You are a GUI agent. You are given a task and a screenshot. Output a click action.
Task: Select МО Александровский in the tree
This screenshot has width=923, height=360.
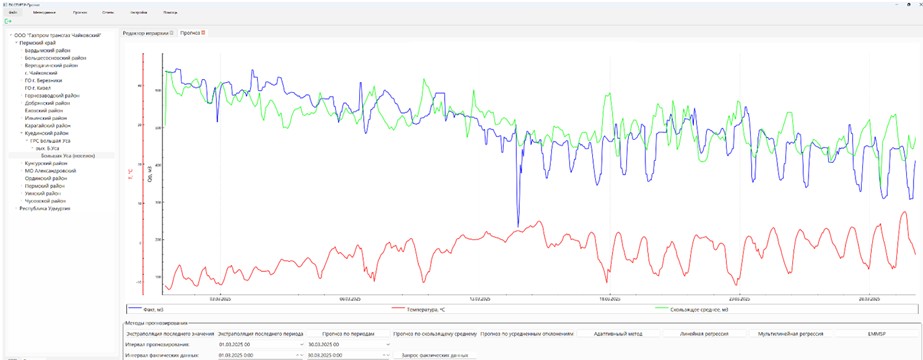click(50, 171)
